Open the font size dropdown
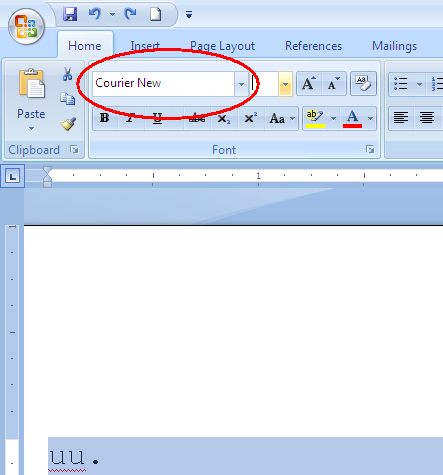This screenshot has height=475, width=443. (285, 84)
